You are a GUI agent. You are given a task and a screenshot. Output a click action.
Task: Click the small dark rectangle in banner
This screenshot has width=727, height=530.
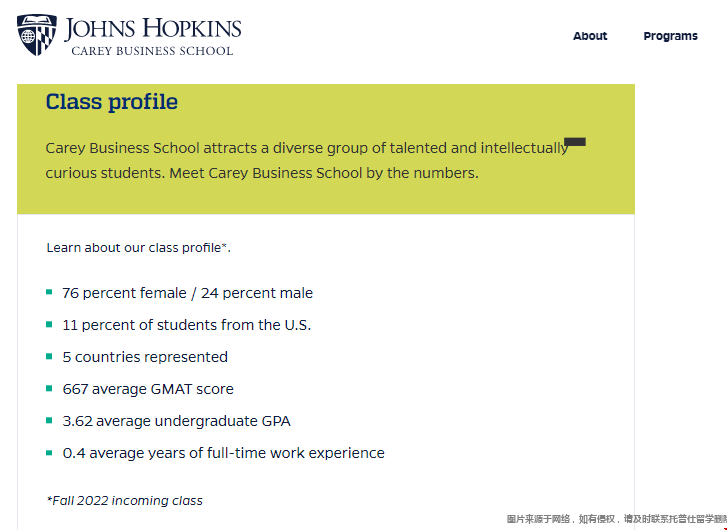click(575, 142)
